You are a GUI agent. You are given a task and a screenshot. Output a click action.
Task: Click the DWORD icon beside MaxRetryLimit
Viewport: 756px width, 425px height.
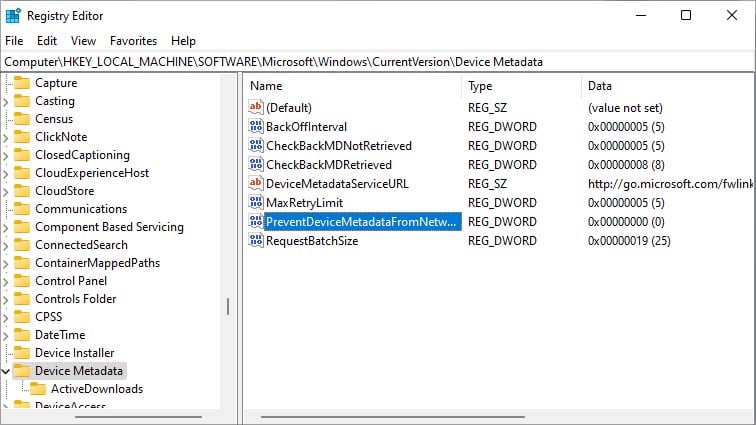[255, 203]
